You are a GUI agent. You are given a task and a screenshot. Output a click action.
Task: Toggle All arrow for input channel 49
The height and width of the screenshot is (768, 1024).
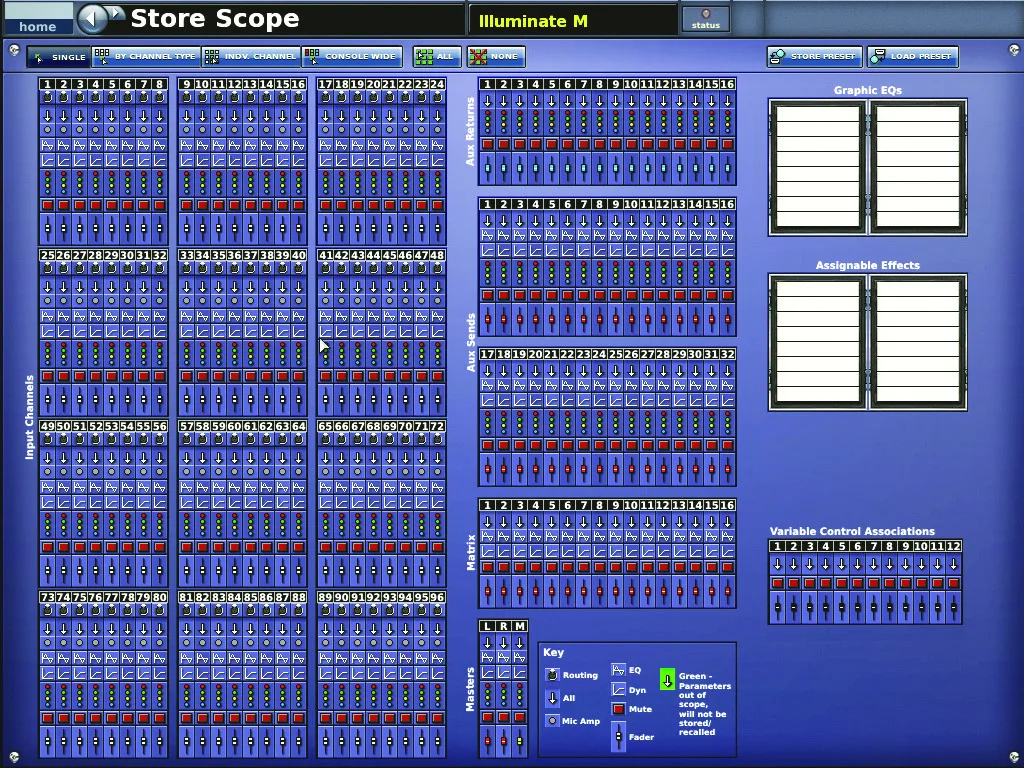[x=48, y=458]
